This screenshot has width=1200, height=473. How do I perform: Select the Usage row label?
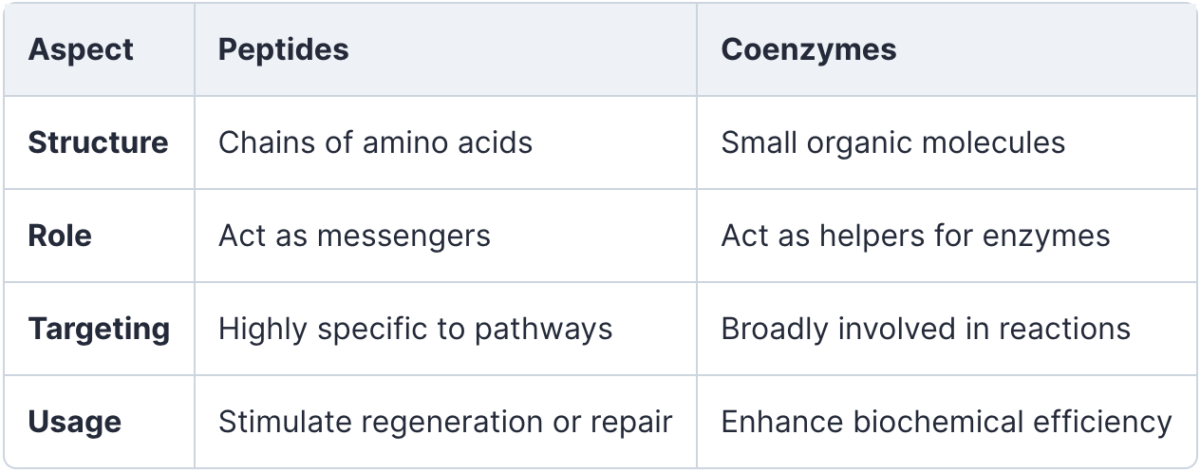(75, 422)
